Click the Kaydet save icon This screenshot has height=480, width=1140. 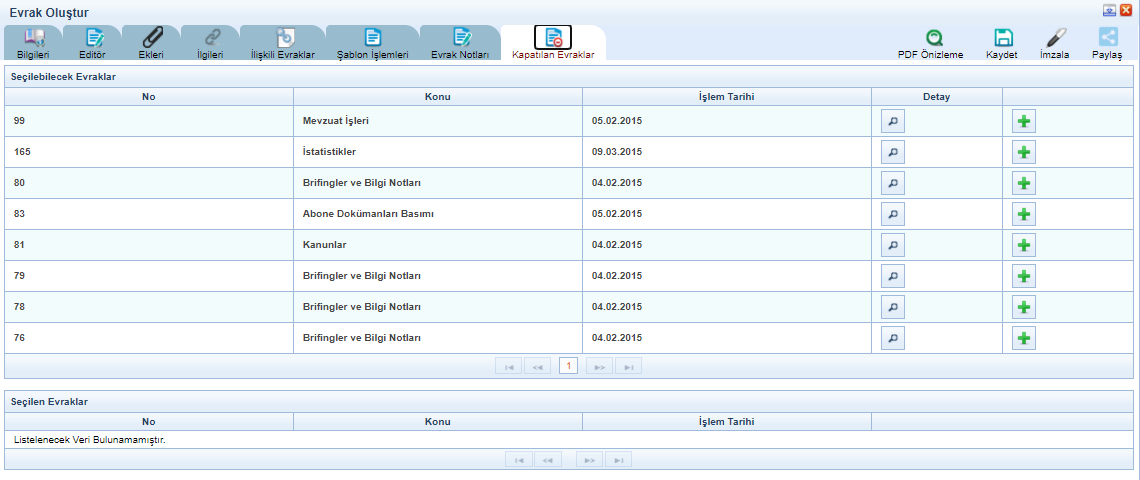(1002, 38)
